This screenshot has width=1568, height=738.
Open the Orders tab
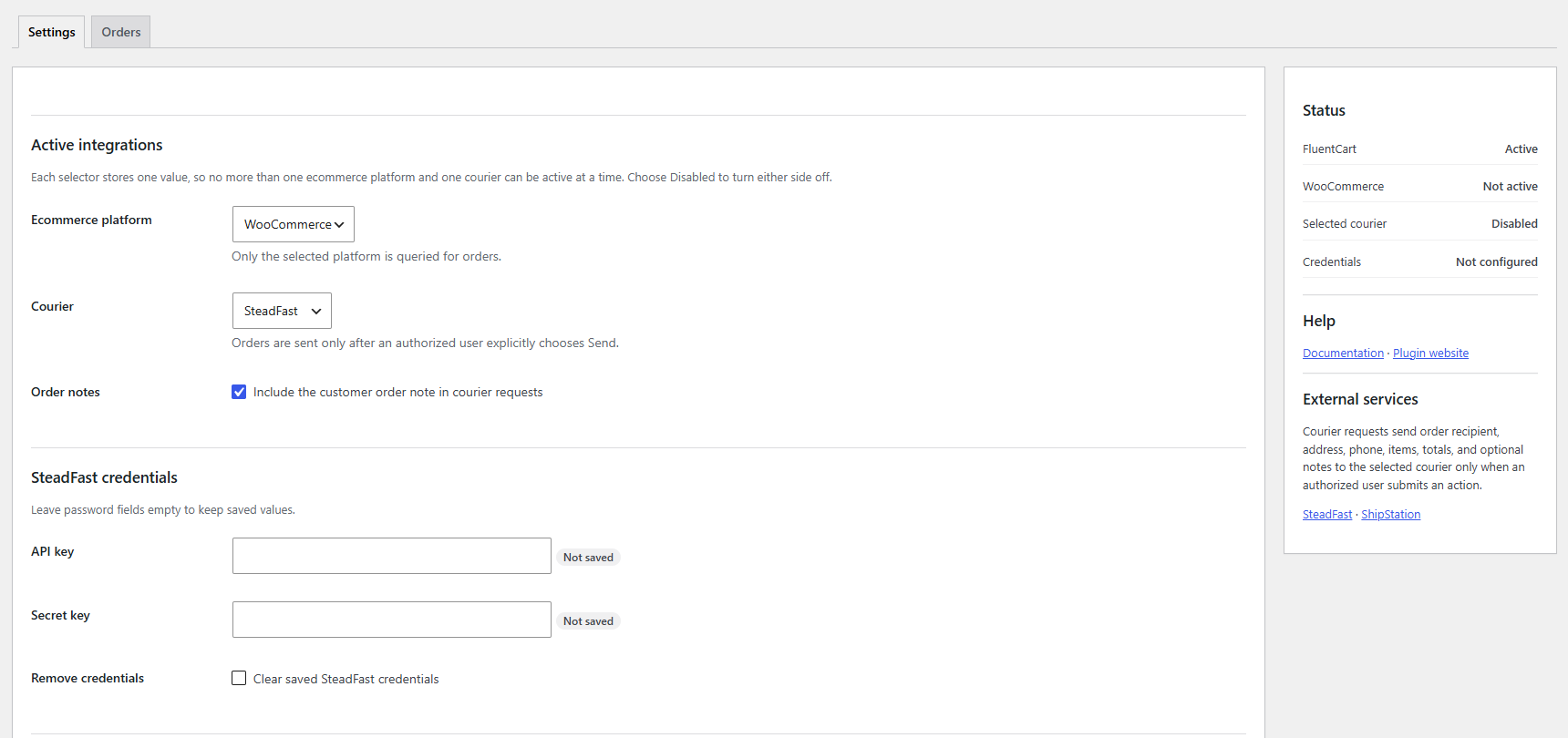click(x=120, y=32)
